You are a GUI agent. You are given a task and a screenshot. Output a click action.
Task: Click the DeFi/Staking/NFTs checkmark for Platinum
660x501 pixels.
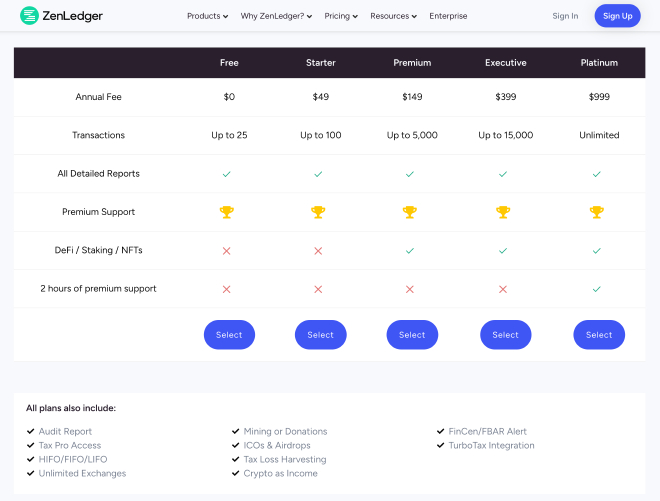[x=596, y=251]
